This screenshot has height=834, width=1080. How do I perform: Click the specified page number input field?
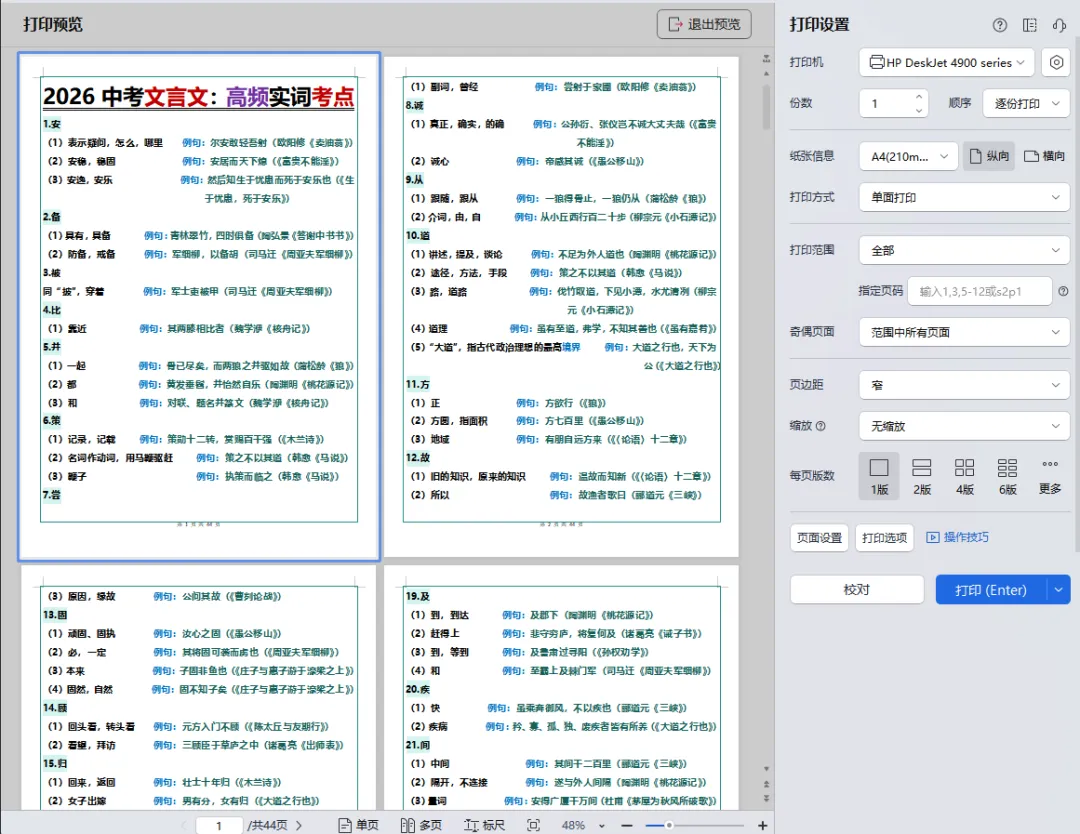tap(979, 291)
